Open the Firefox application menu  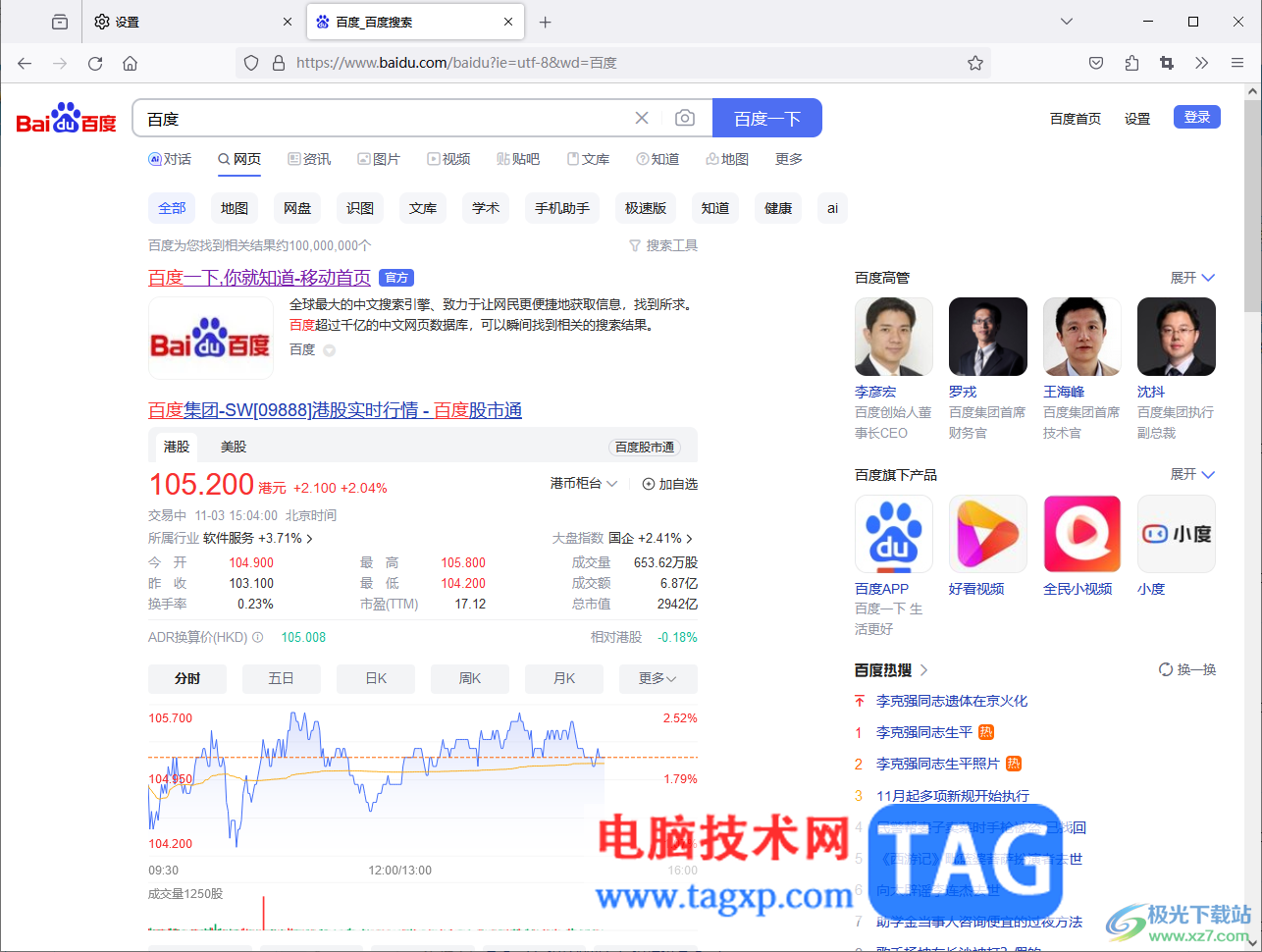coord(1237,63)
